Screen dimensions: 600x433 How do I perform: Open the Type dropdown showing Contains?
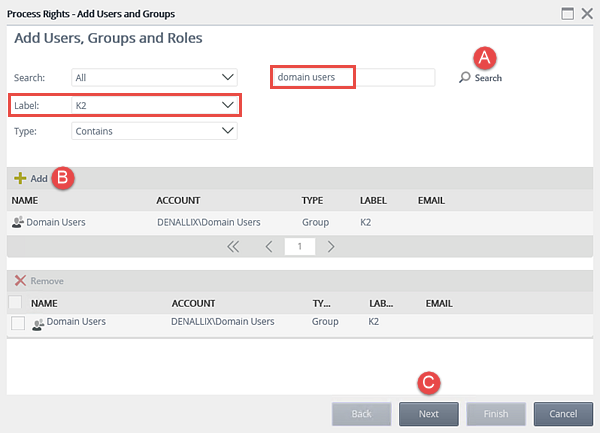point(154,130)
